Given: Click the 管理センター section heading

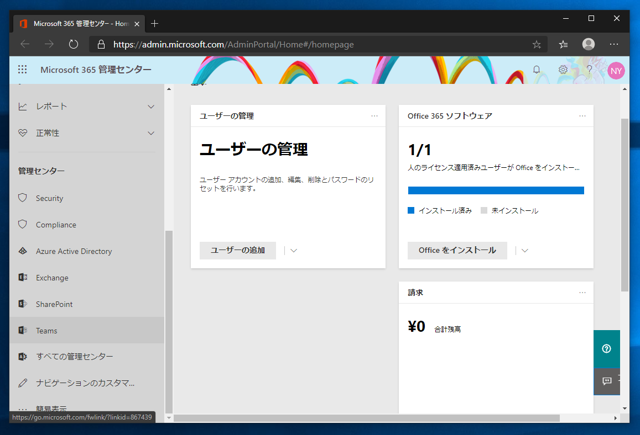Looking at the screenshot, I should coord(41,171).
